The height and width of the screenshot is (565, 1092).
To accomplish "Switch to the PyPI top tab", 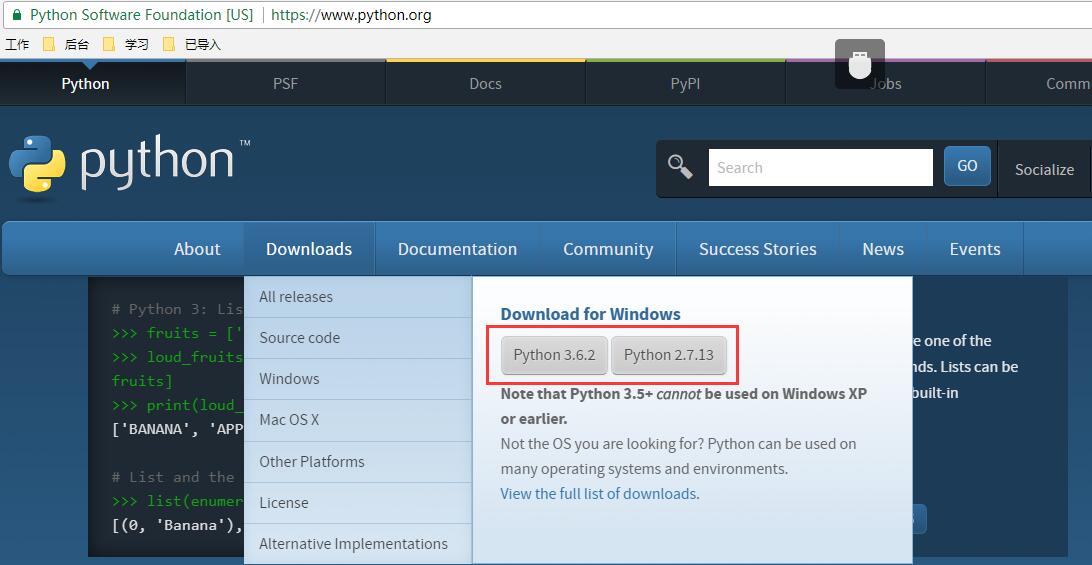I will click(685, 84).
